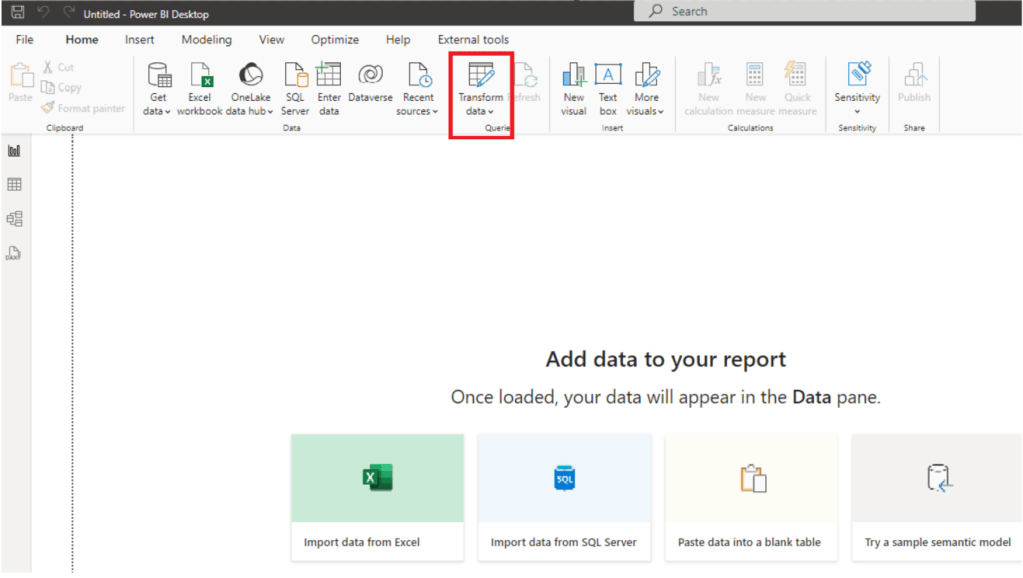This screenshot has width=1023, height=578.
Task: Open the Recent sources dropdown
Action: 417,111
